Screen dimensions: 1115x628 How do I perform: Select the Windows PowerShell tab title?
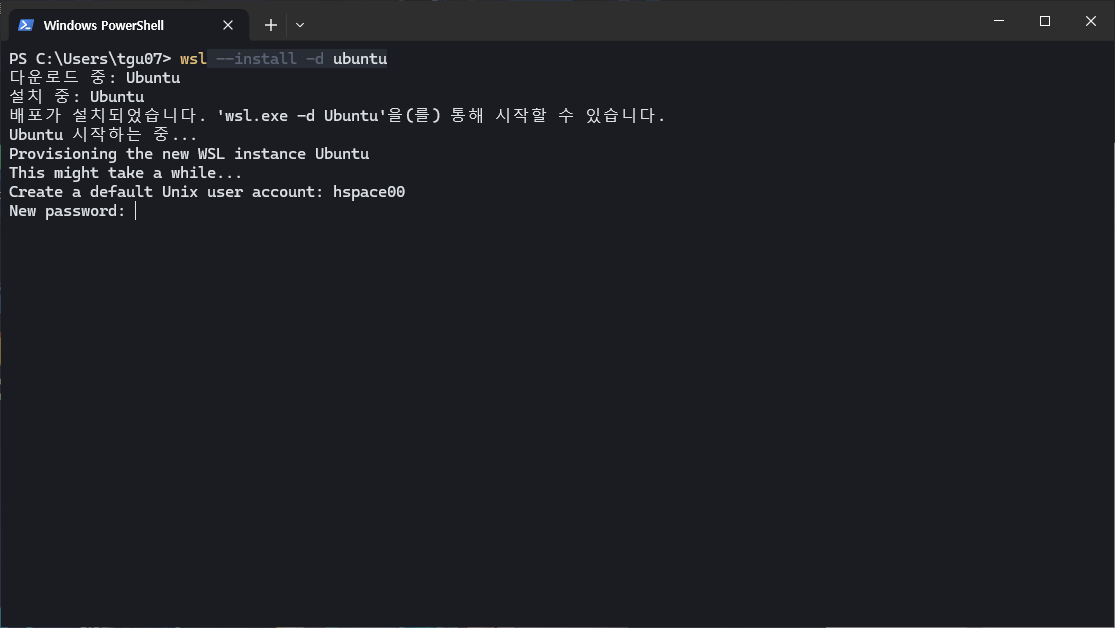(104, 25)
